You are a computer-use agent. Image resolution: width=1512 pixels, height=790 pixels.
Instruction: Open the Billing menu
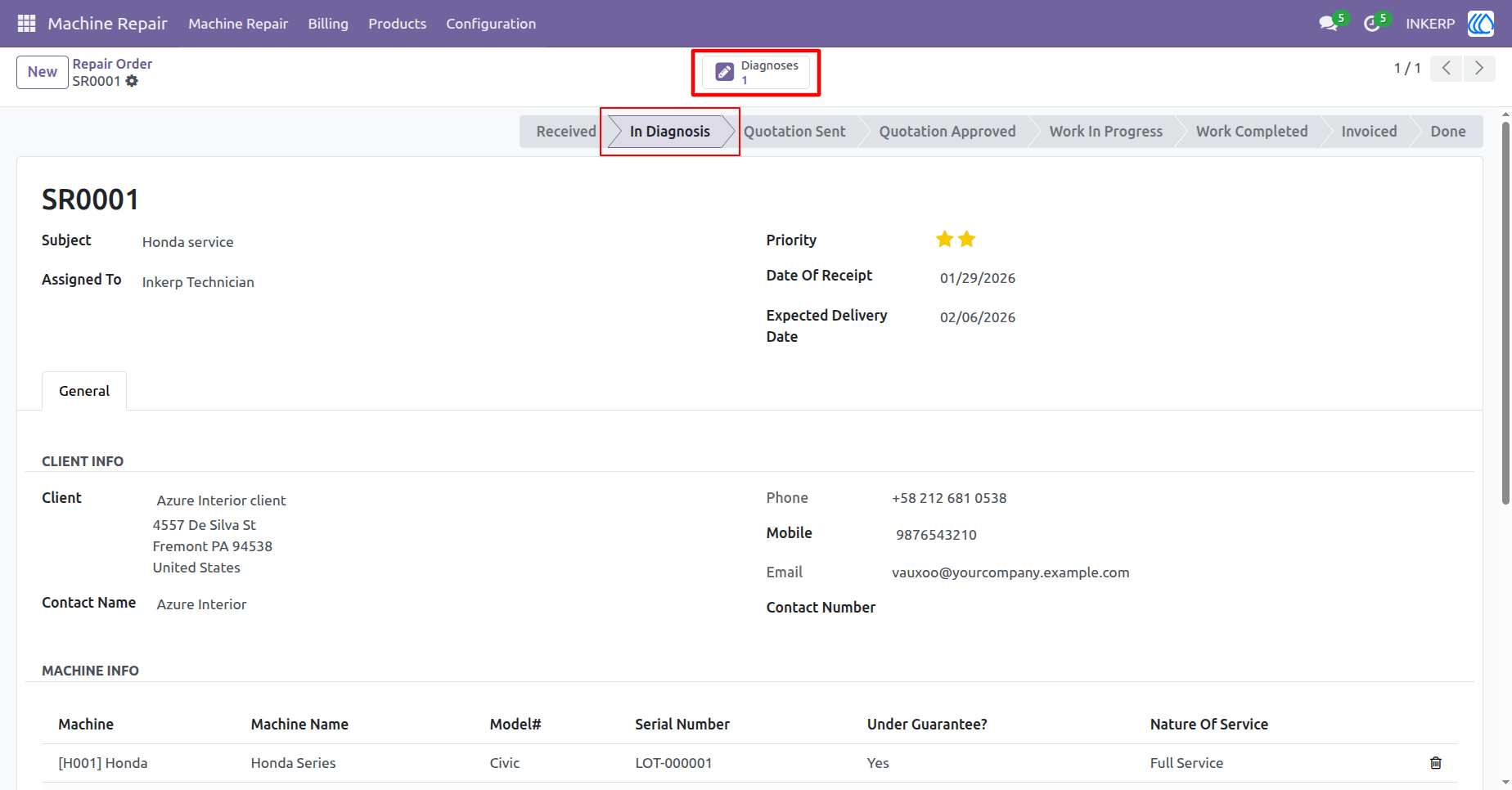[x=328, y=24]
